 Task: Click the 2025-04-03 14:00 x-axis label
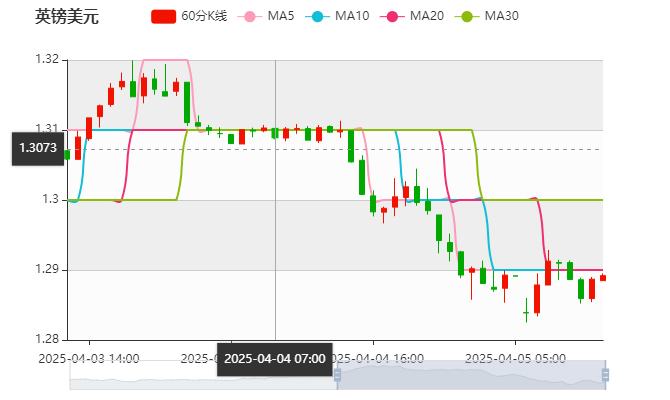(x=89, y=357)
